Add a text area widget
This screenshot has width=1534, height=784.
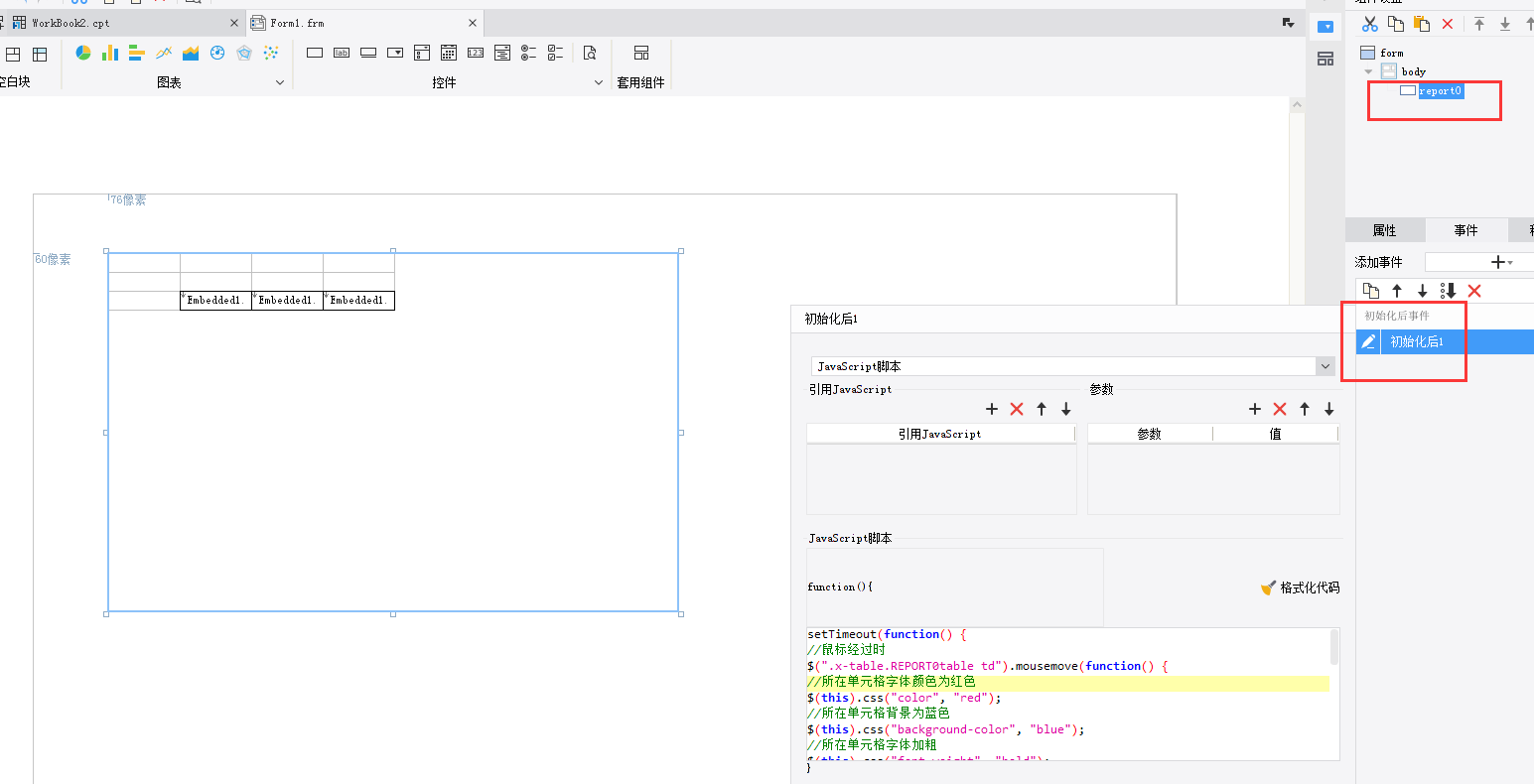(502, 53)
